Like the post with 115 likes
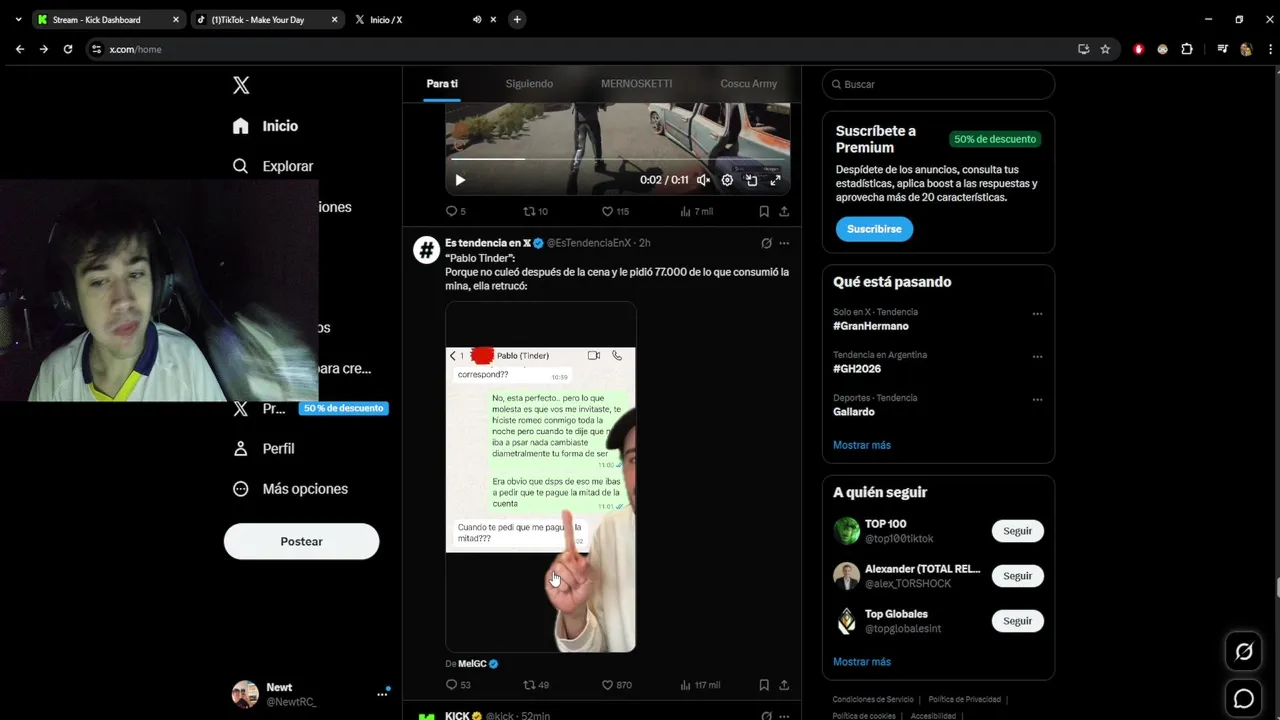This screenshot has width=1280, height=720. point(615,211)
